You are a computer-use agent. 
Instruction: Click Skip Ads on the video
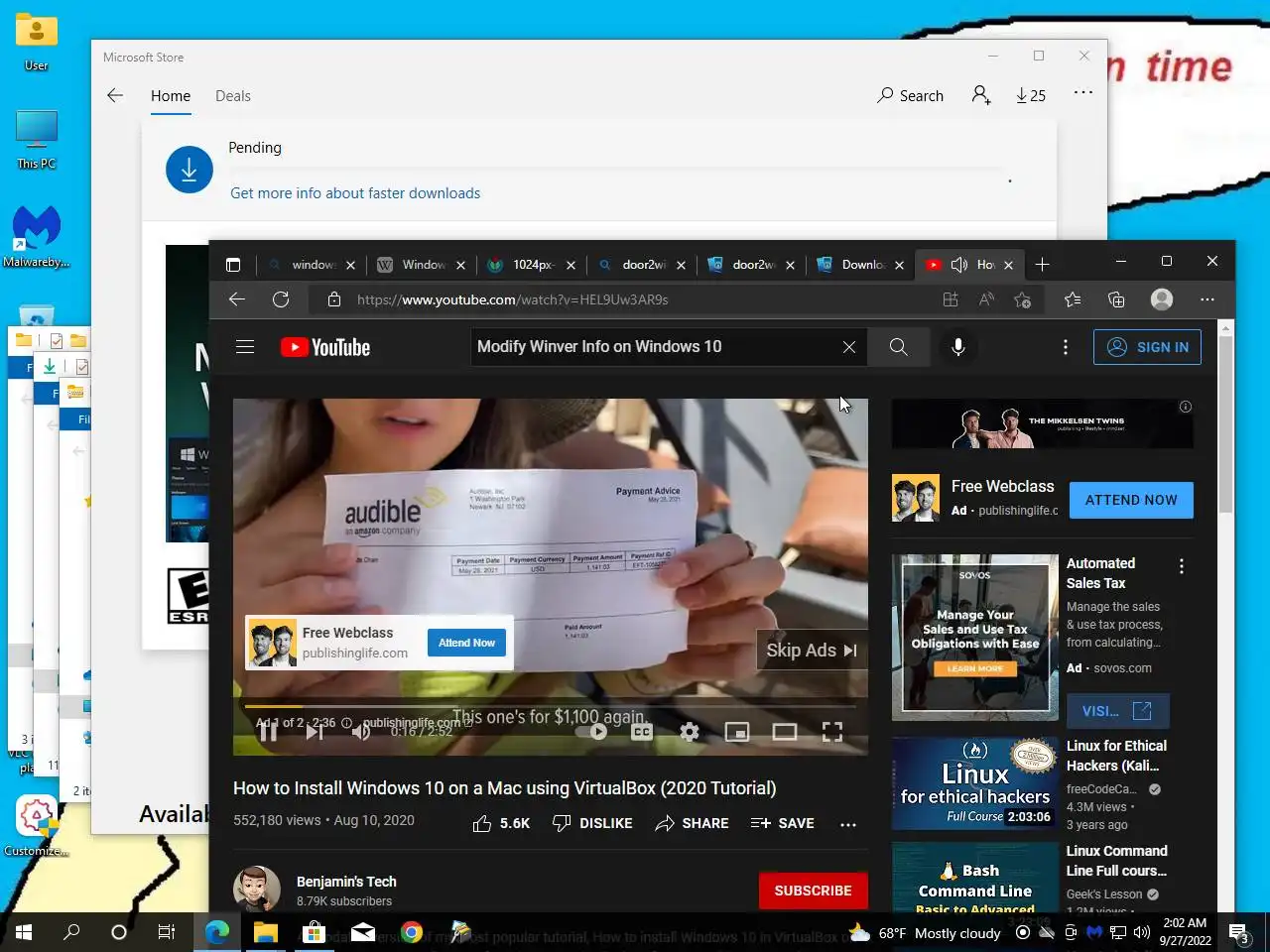(x=812, y=651)
